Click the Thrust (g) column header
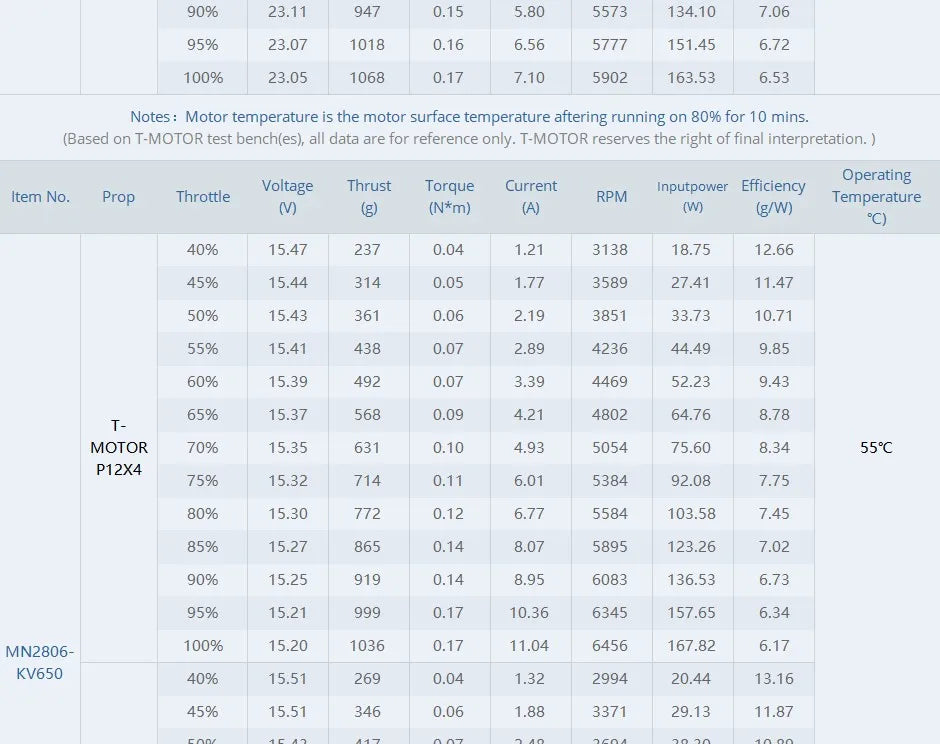 coord(369,197)
